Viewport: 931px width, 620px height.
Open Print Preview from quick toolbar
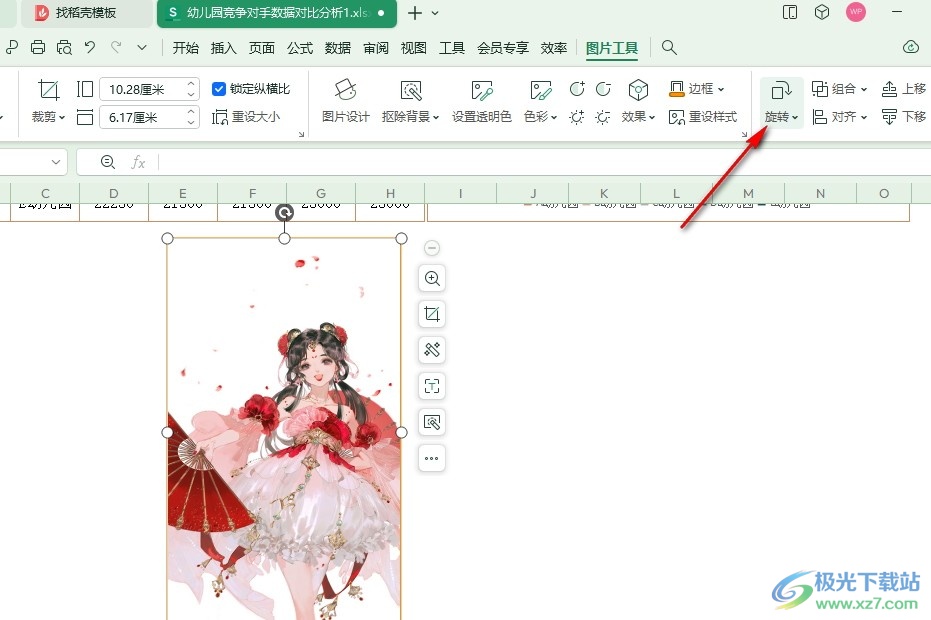click(64, 48)
